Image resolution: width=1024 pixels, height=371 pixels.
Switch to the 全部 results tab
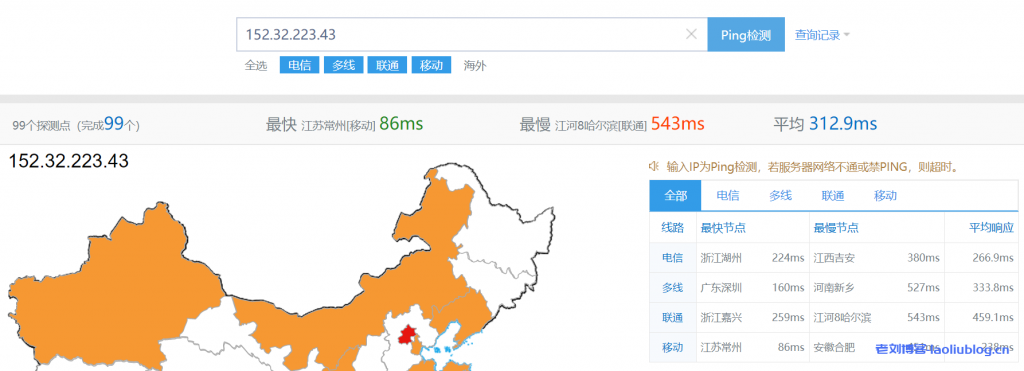coord(675,195)
